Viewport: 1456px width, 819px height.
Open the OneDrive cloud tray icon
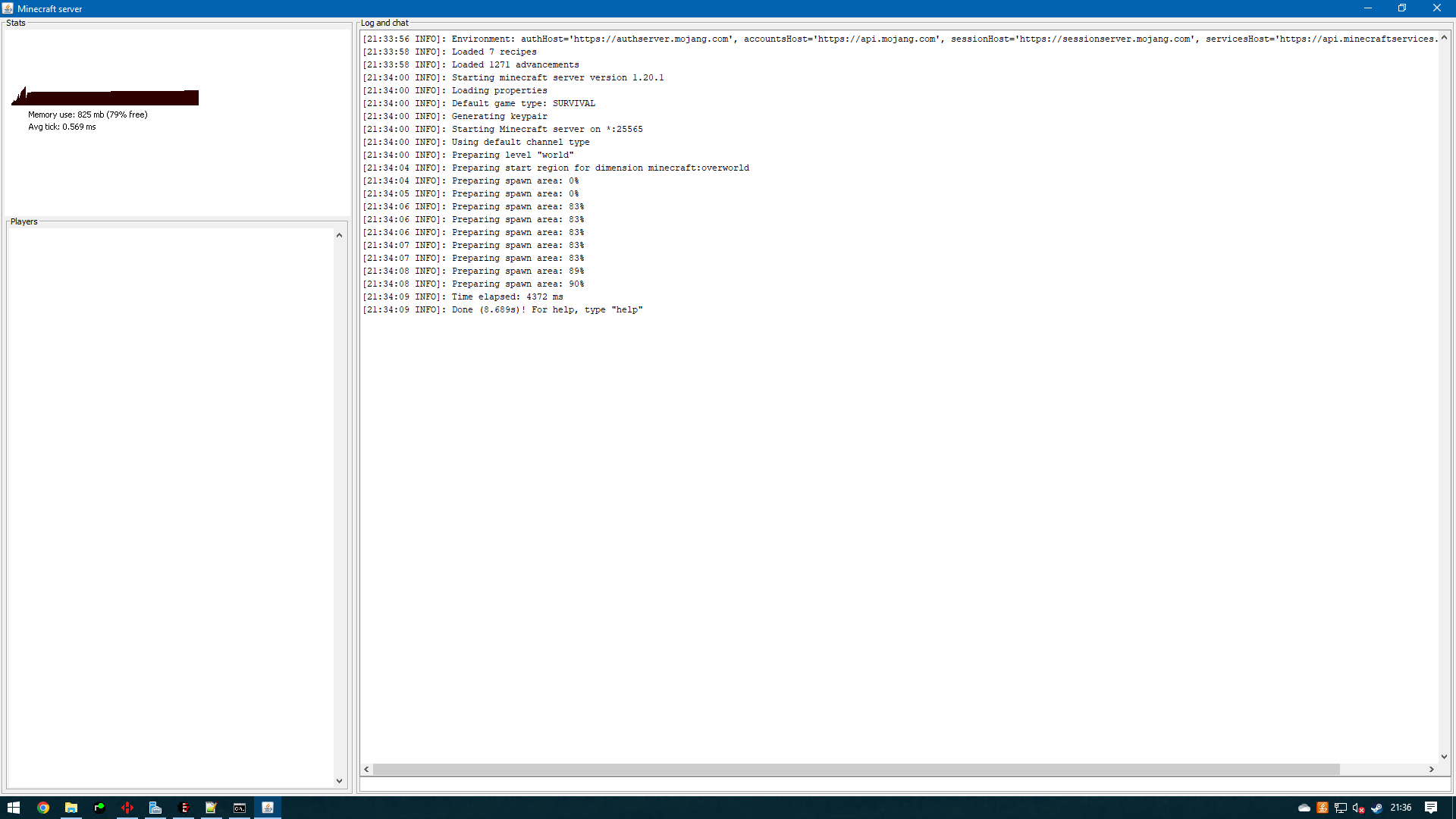click(1304, 808)
